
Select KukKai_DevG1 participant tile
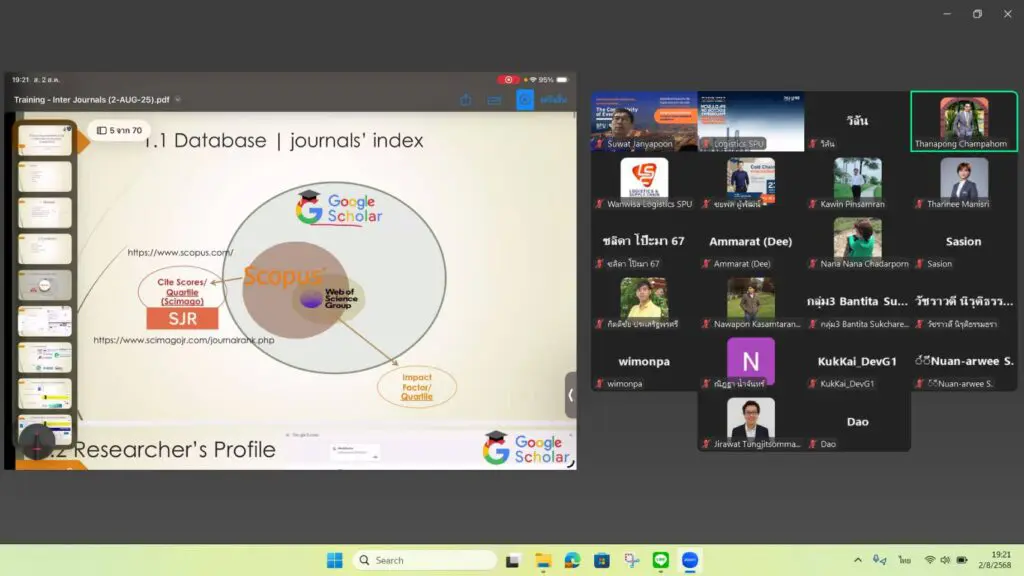pos(857,362)
